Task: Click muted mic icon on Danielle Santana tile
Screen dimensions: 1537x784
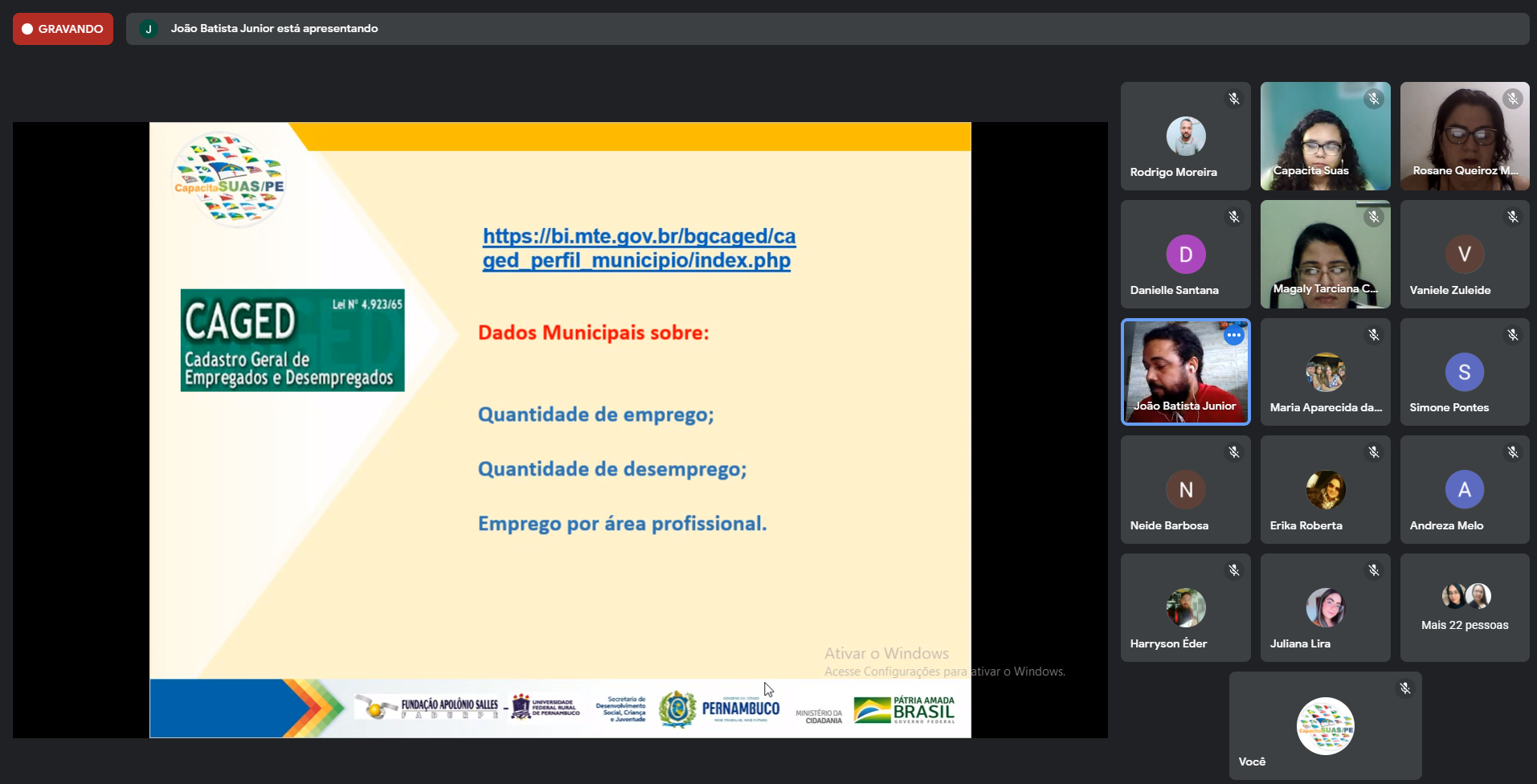Action: [x=1233, y=217]
